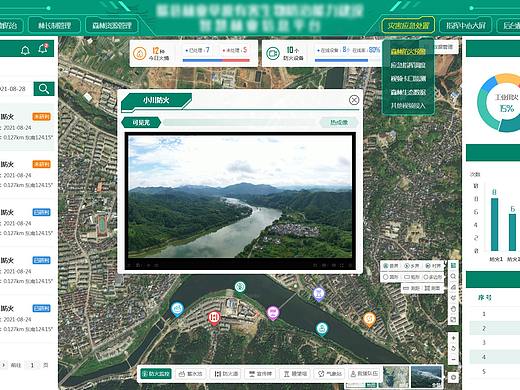Click the plain notification bell icon

pyautogui.click(x=25, y=50)
